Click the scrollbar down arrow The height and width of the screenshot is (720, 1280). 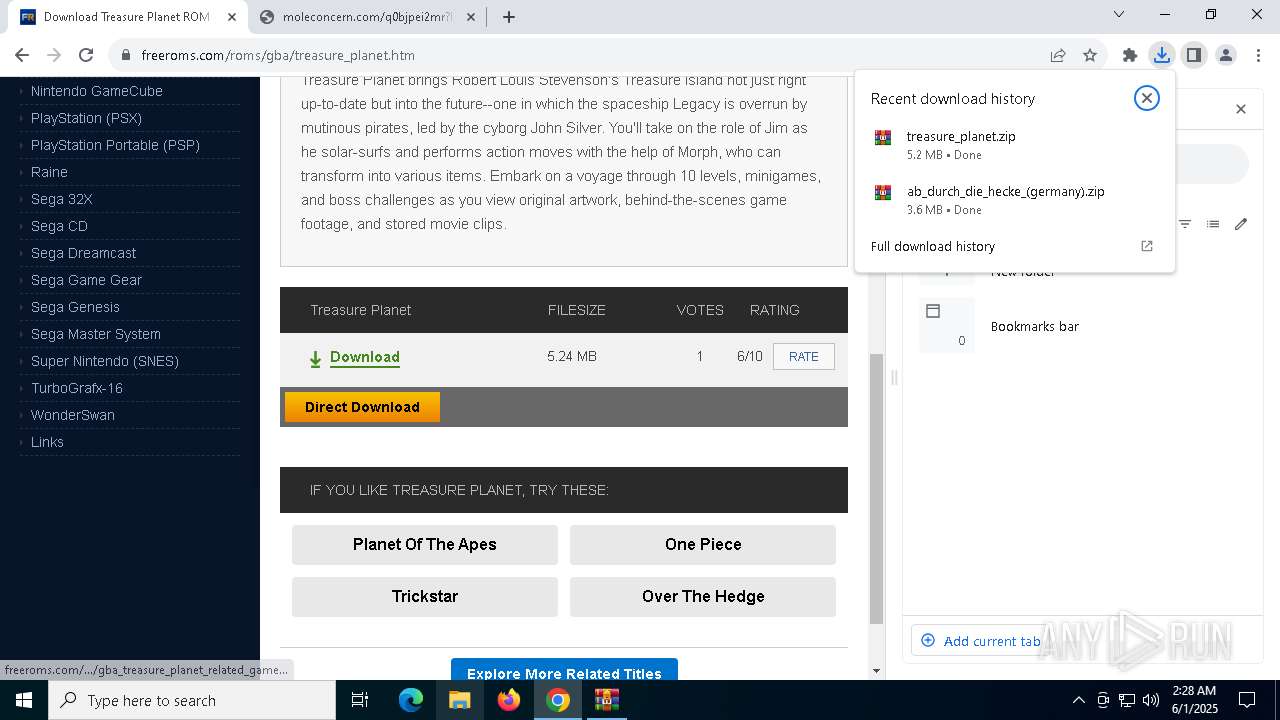tap(876, 671)
